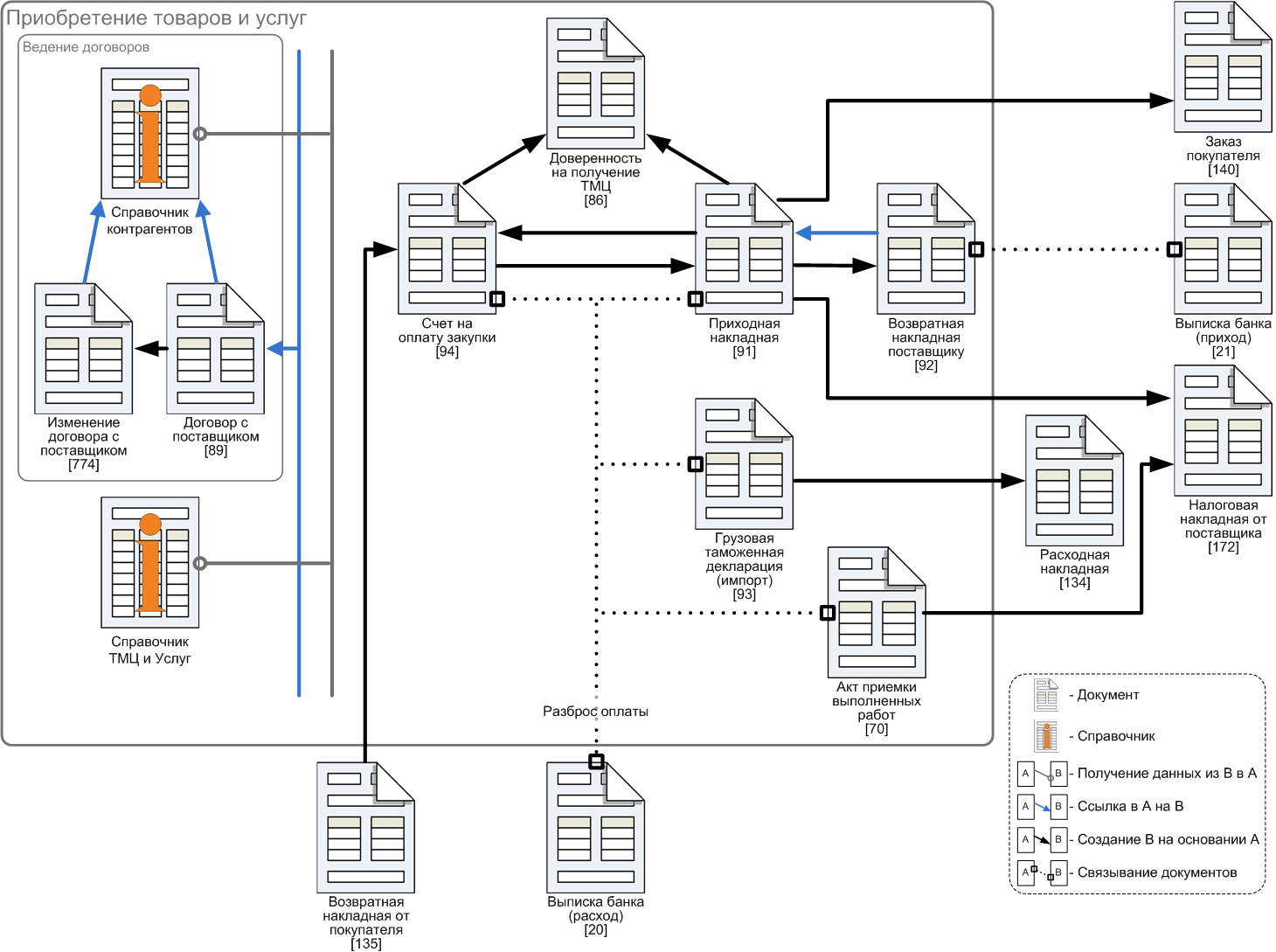1276x952 pixels.
Task: Click the Справочник ТМЦ и Услуг caption
Action: click(150, 650)
